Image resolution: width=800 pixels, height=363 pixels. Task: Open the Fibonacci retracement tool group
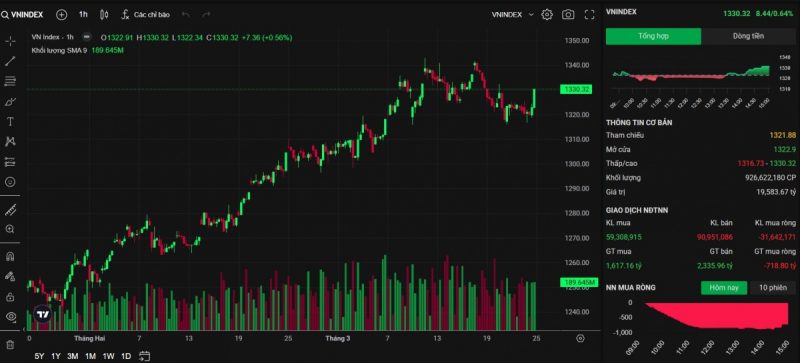(10, 81)
